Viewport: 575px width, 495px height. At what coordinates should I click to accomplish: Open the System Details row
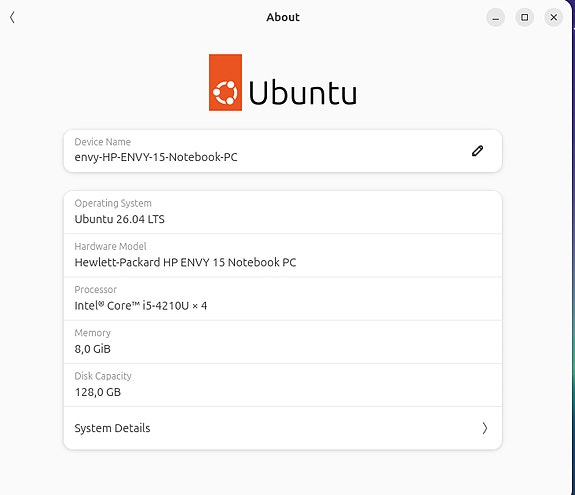(283, 428)
